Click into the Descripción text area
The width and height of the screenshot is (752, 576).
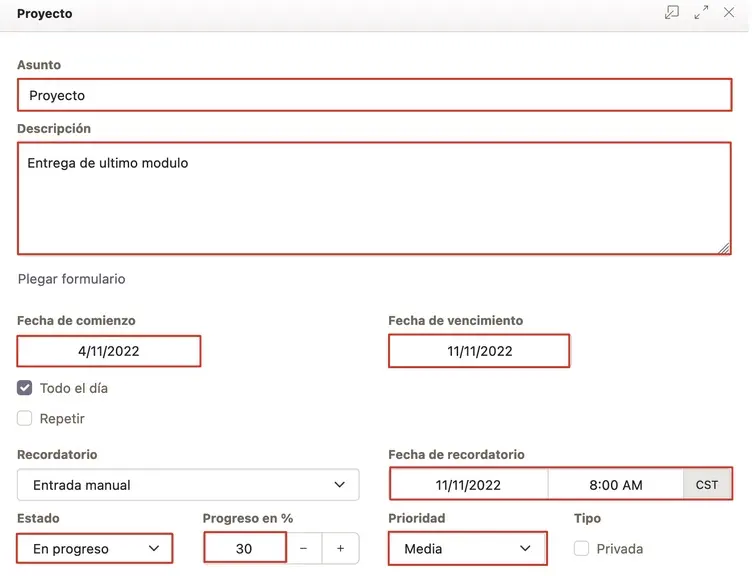click(x=375, y=198)
